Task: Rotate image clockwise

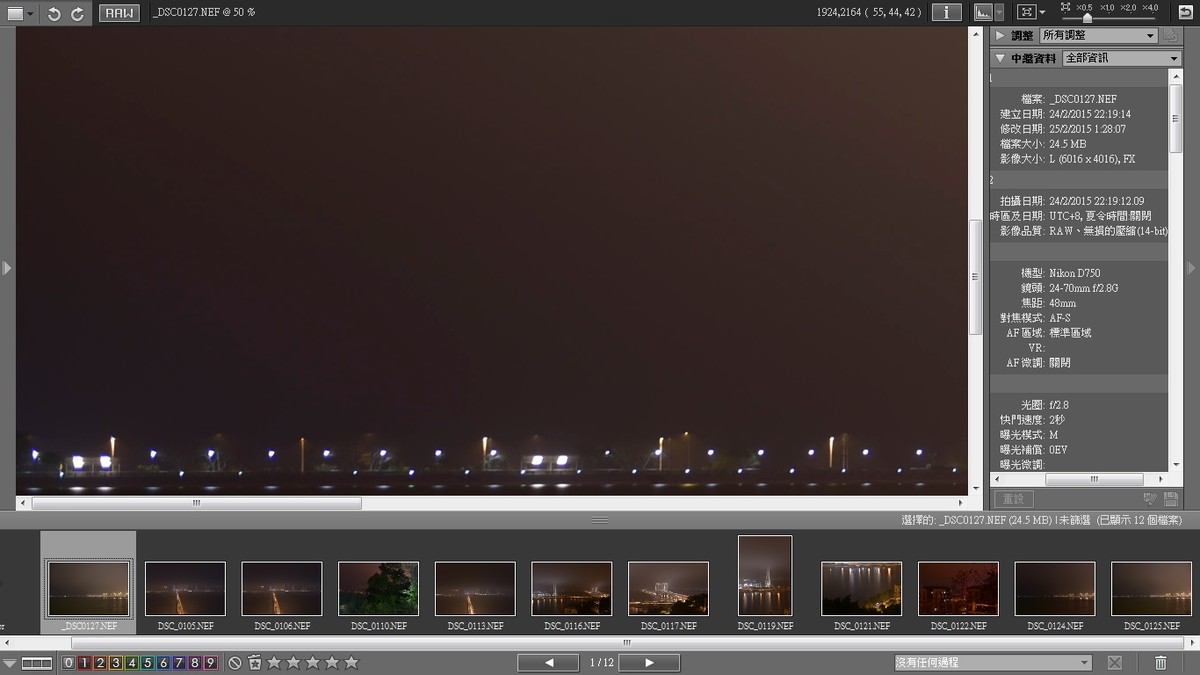Action: point(78,14)
